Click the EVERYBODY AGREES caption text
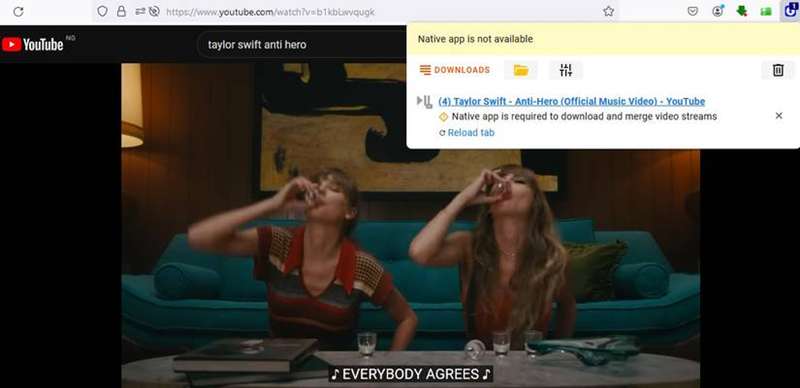800x388 pixels. 411,374
